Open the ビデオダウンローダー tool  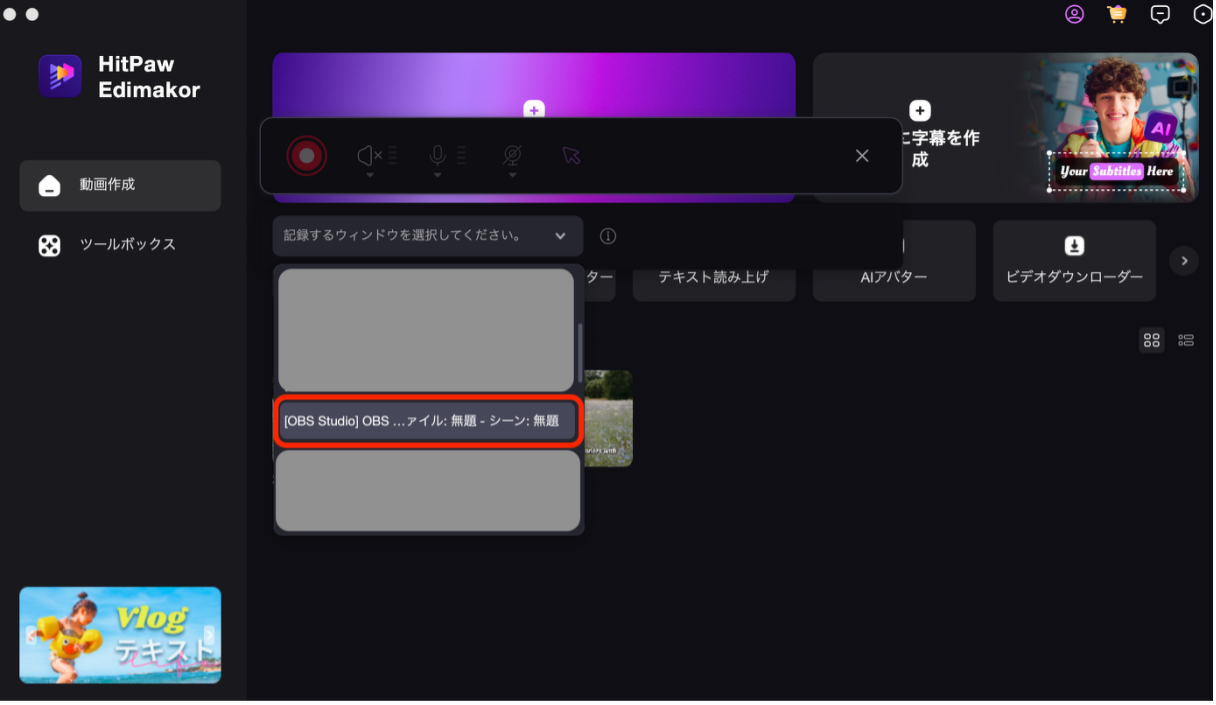click(x=1074, y=261)
